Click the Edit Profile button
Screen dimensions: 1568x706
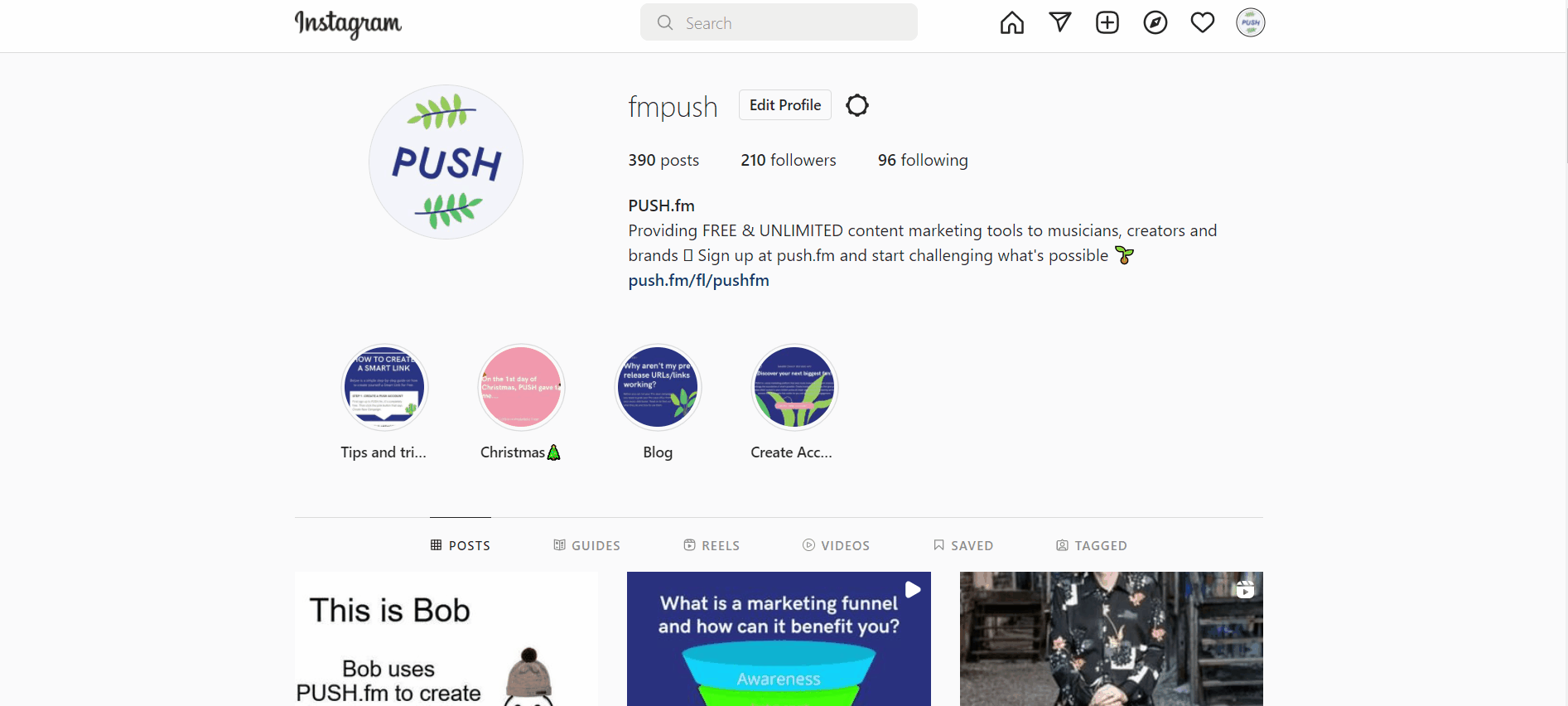pyautogui.click(x=784, y=105)
